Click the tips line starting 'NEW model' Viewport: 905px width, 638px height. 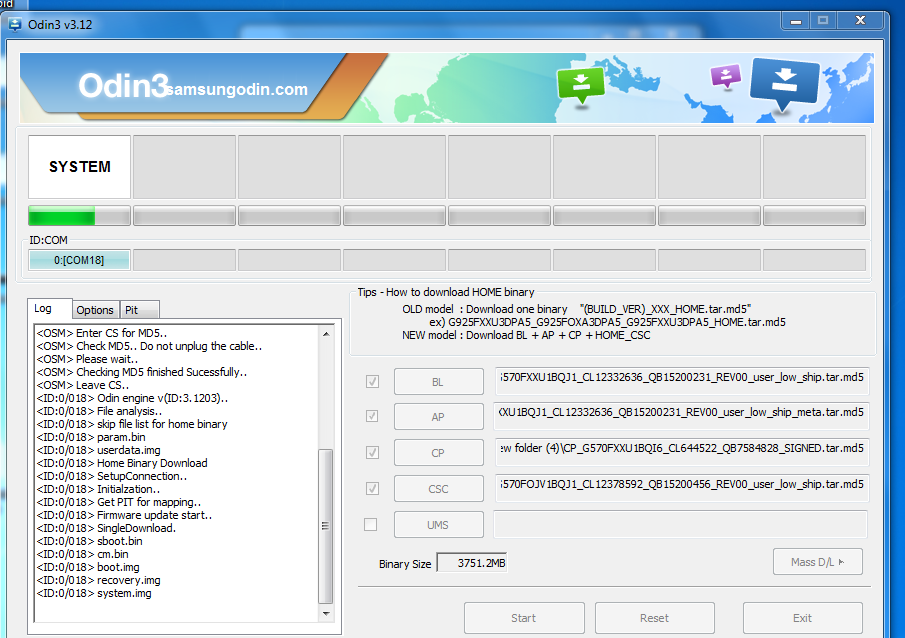click(x=526, y=335)
